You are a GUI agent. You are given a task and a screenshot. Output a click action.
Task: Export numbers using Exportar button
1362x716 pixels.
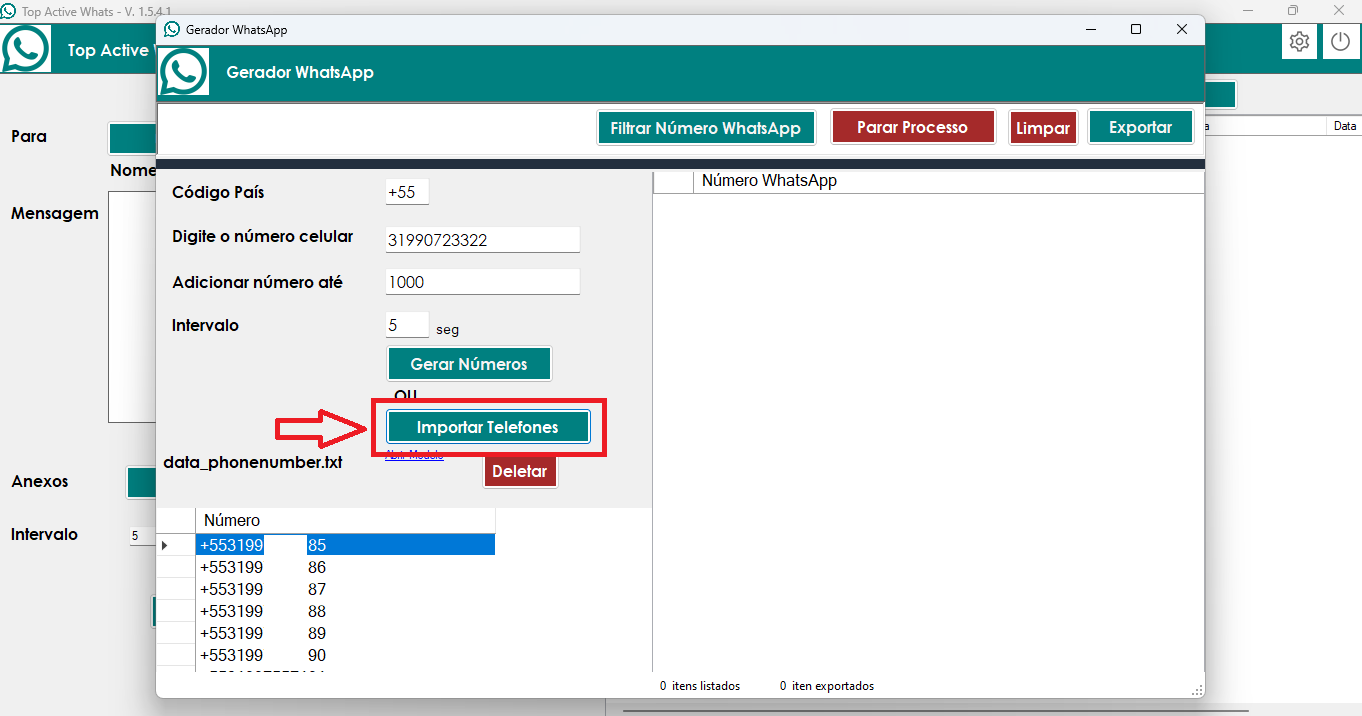pyautogui.click(x=1141, y=127)
